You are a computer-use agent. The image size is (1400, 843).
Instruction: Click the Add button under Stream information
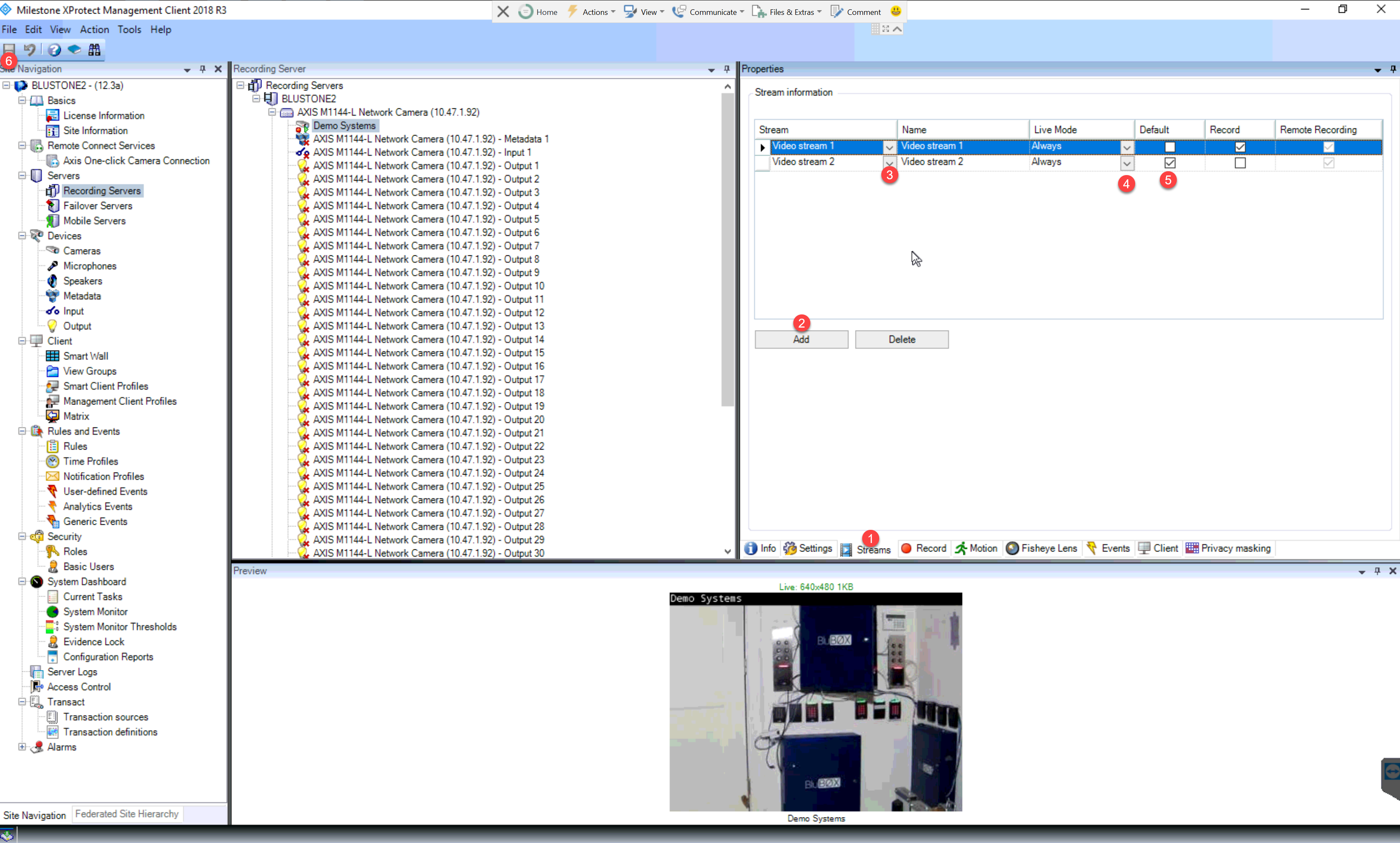pos(801,339)
